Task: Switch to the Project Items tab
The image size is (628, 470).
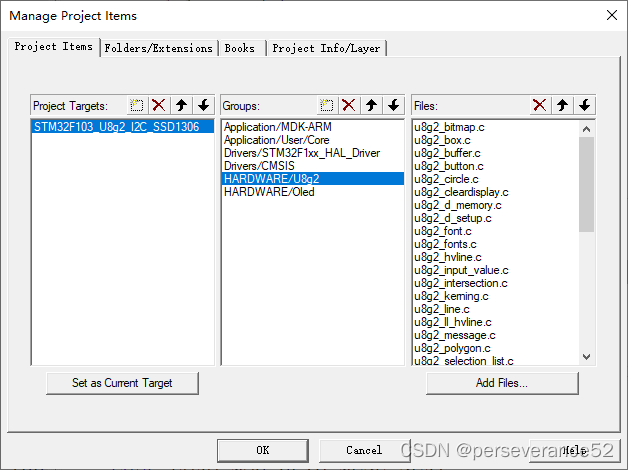Action: (x=54, y=47)
